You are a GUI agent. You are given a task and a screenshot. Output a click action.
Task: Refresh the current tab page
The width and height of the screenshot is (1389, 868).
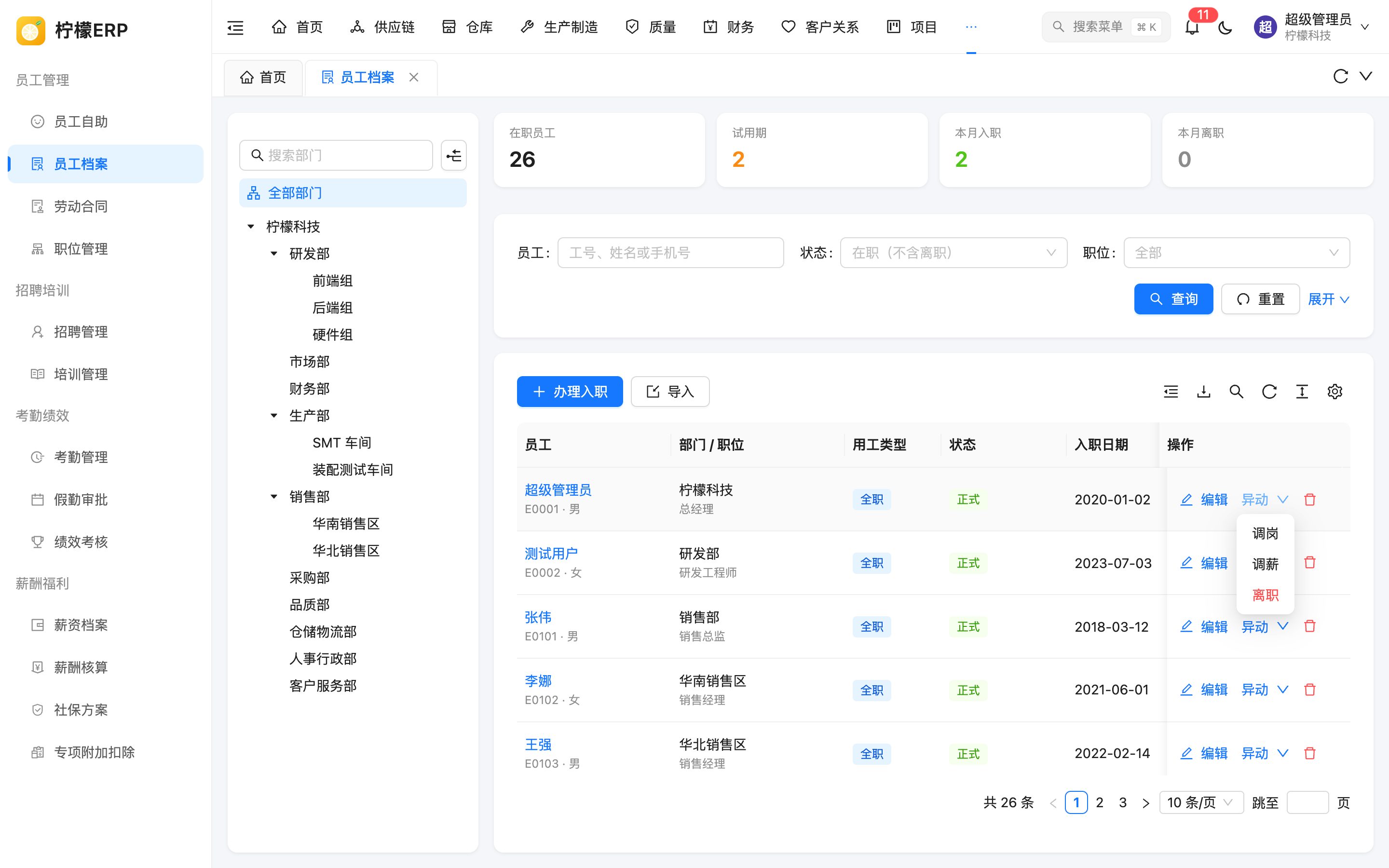click(x=1340, y=76)
